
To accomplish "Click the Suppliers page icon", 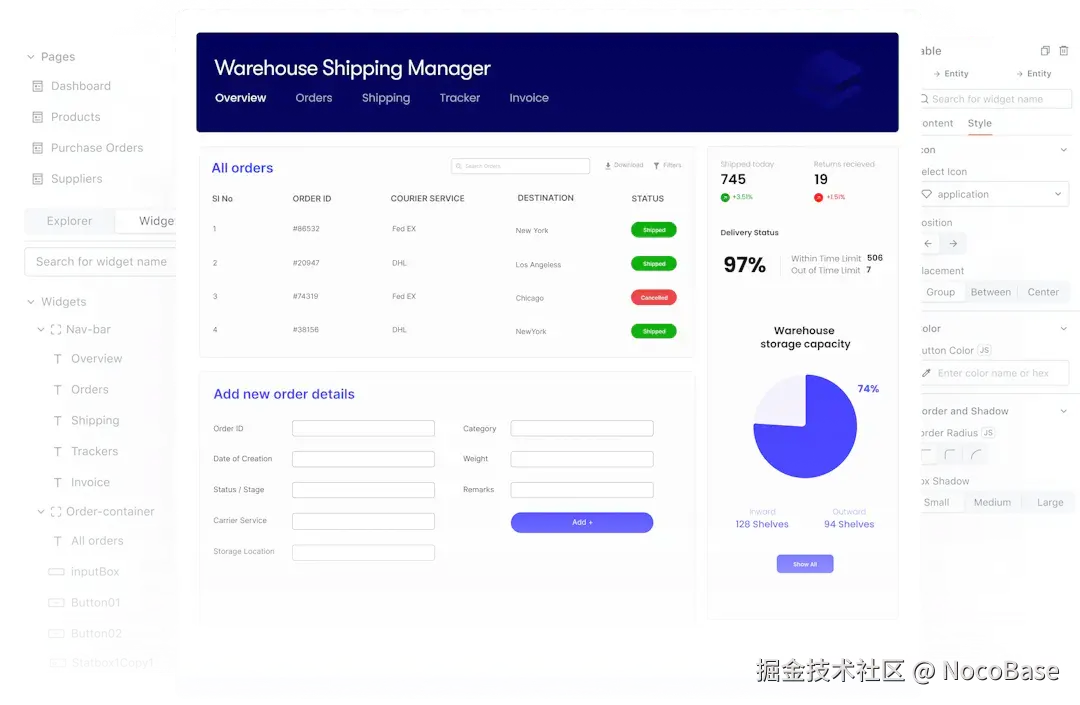I will [x=38, y=179].
